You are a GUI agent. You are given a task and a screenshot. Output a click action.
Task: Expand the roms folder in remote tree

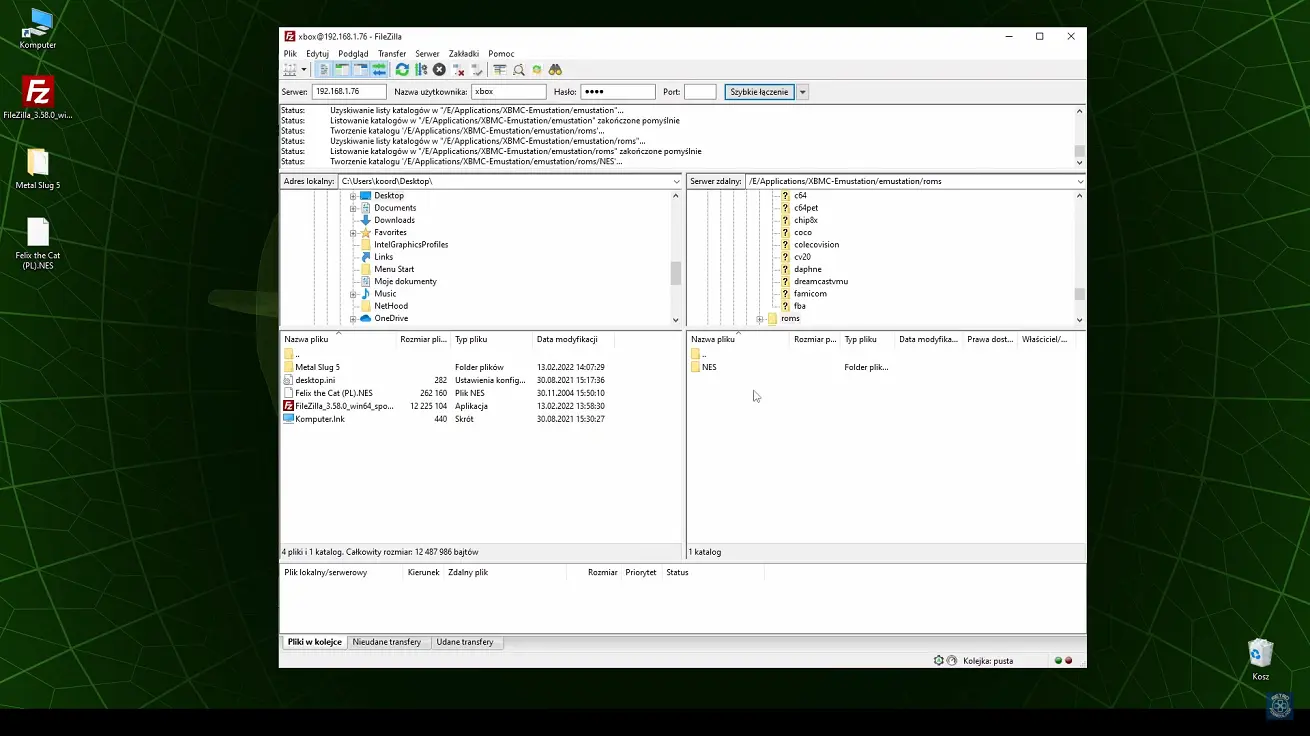(x=760, y=319)
